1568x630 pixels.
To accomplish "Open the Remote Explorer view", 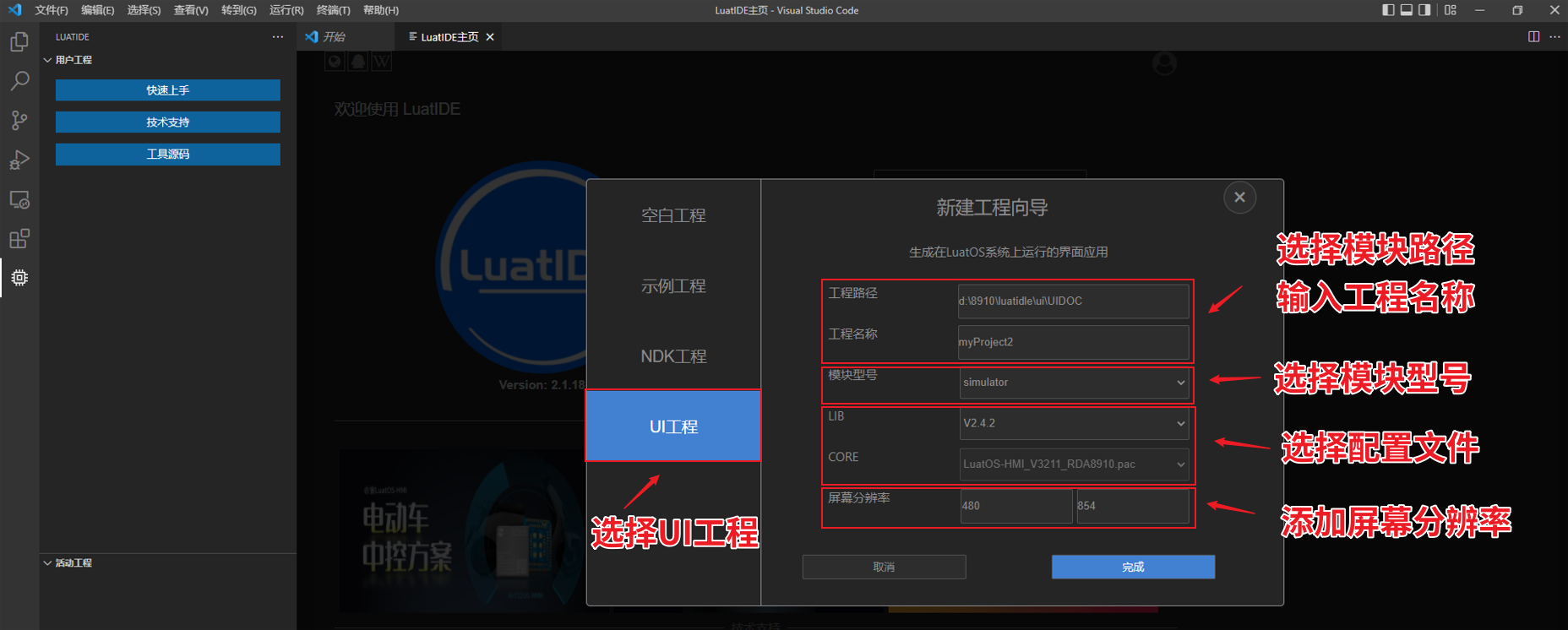I will coord(19,199).
